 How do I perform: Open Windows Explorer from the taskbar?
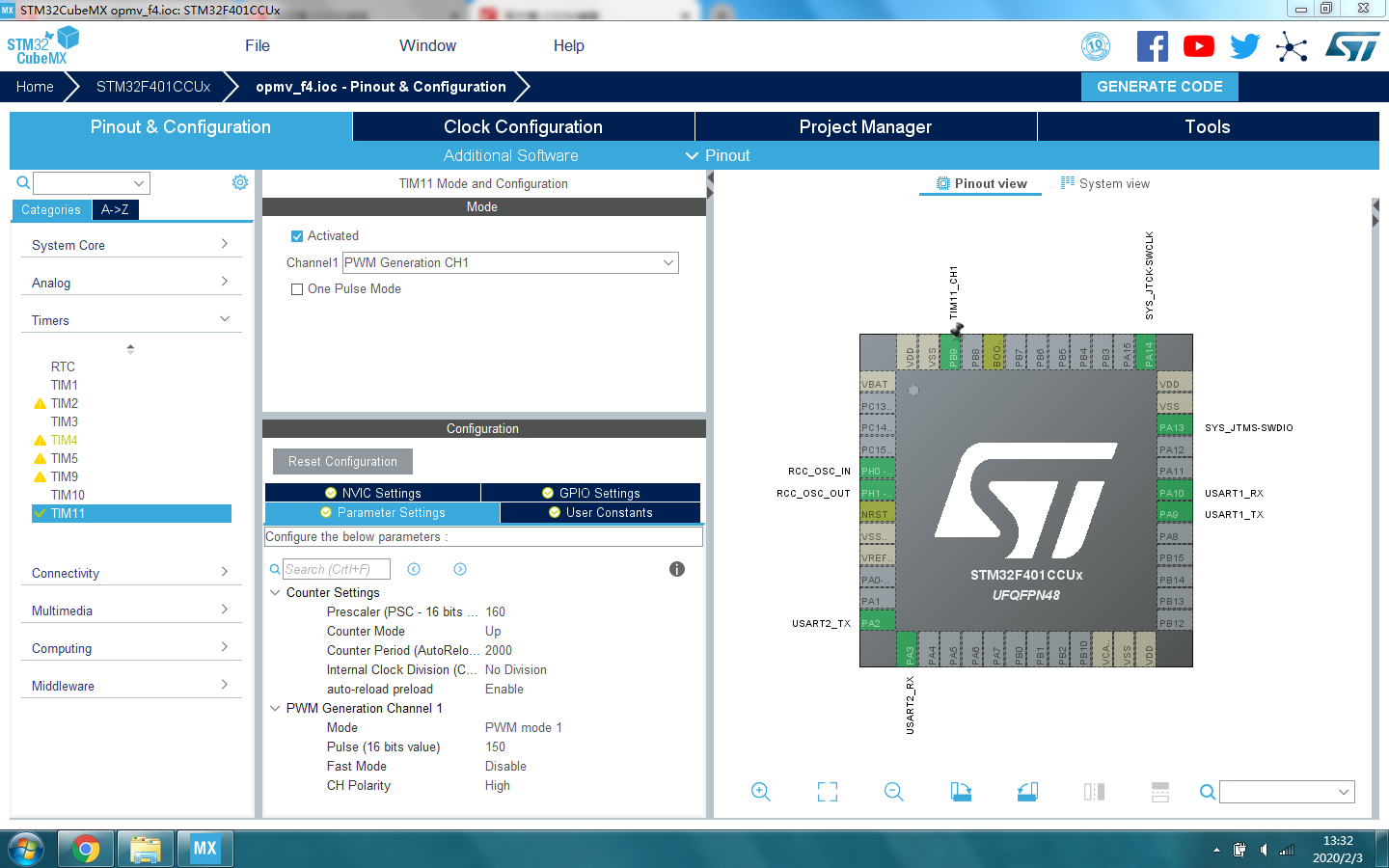click(146, 849)
